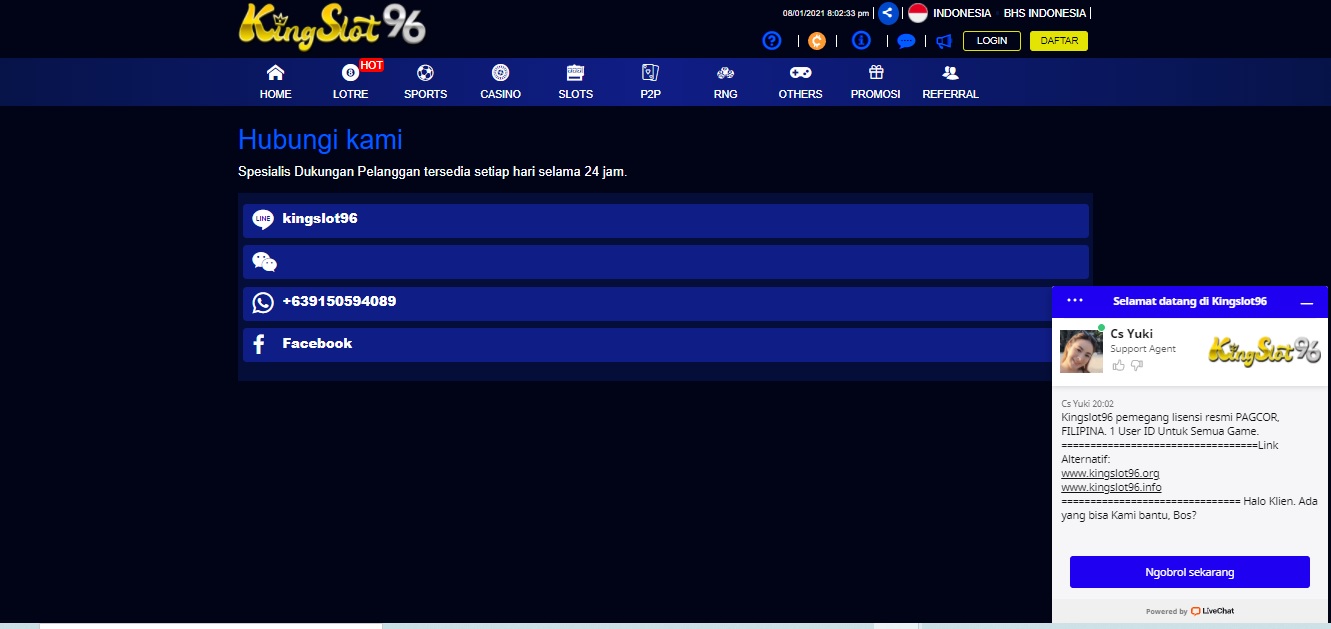1331x629 pixels.
Task: Start chatting with Ngobrol sekarang button
Action: (x=1190, y=572)
